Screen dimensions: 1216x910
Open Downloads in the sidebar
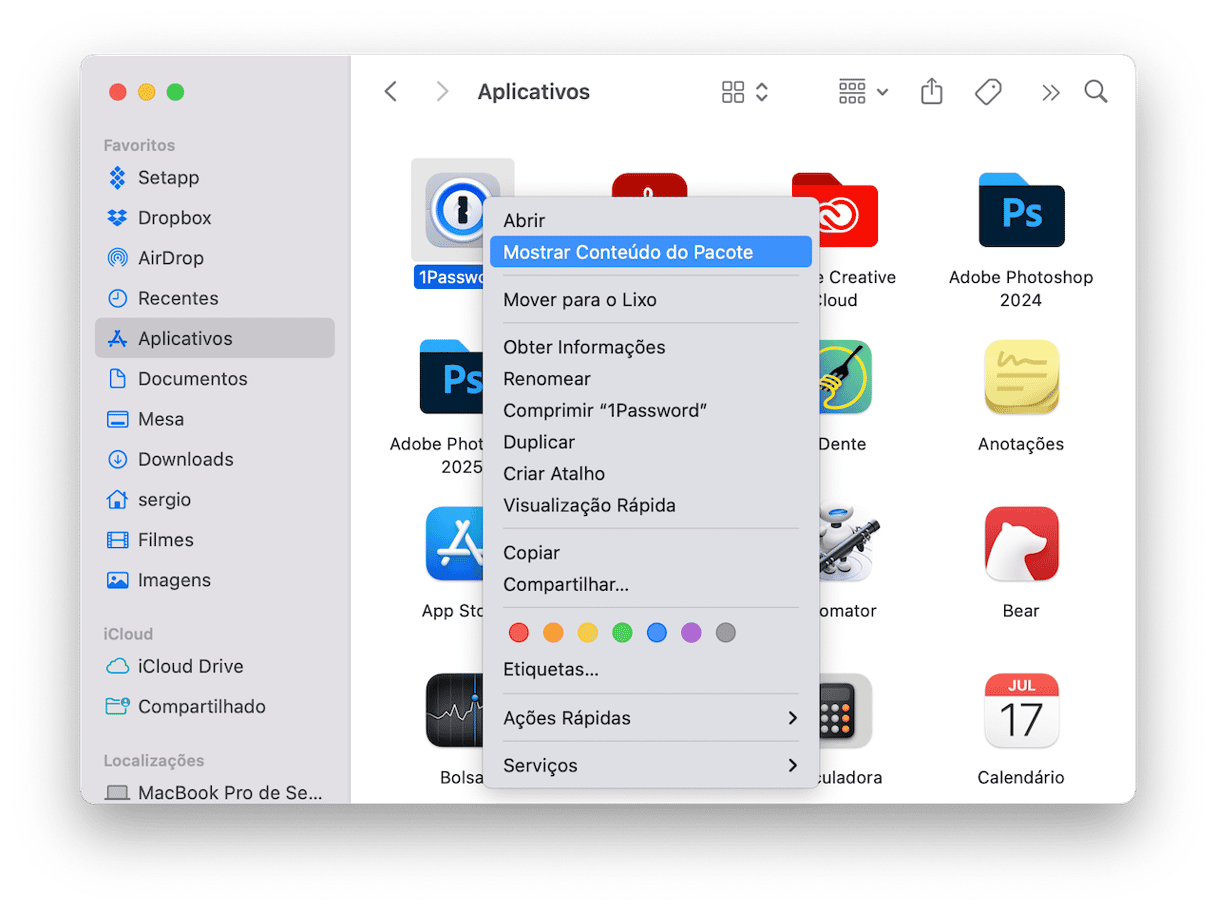[x=185, y=459]
